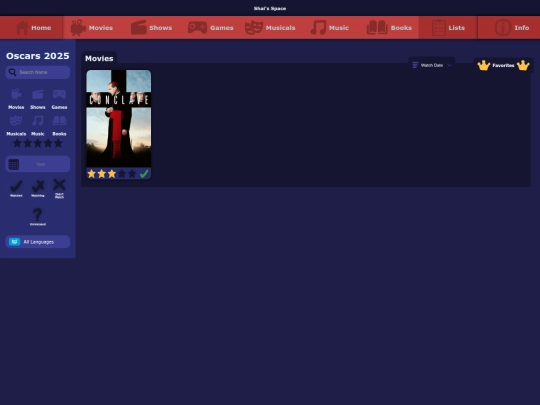Screen dimensions: 540x405
Task: Open the Home page in the navigation bar
Action: [x=33, y=28]
